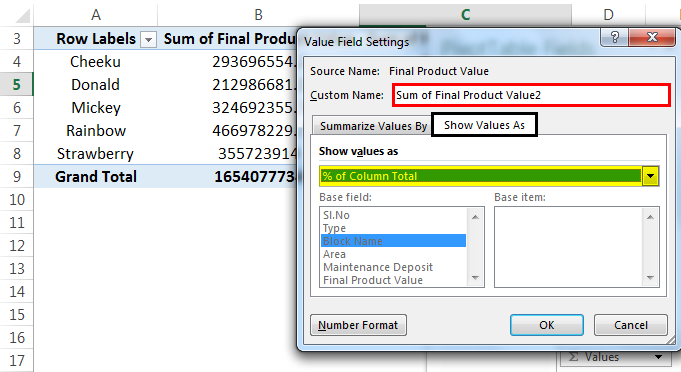The image size is (681, 372).
Task: Click Base field list scroll up arrow
Action: [x=475, y=217]
